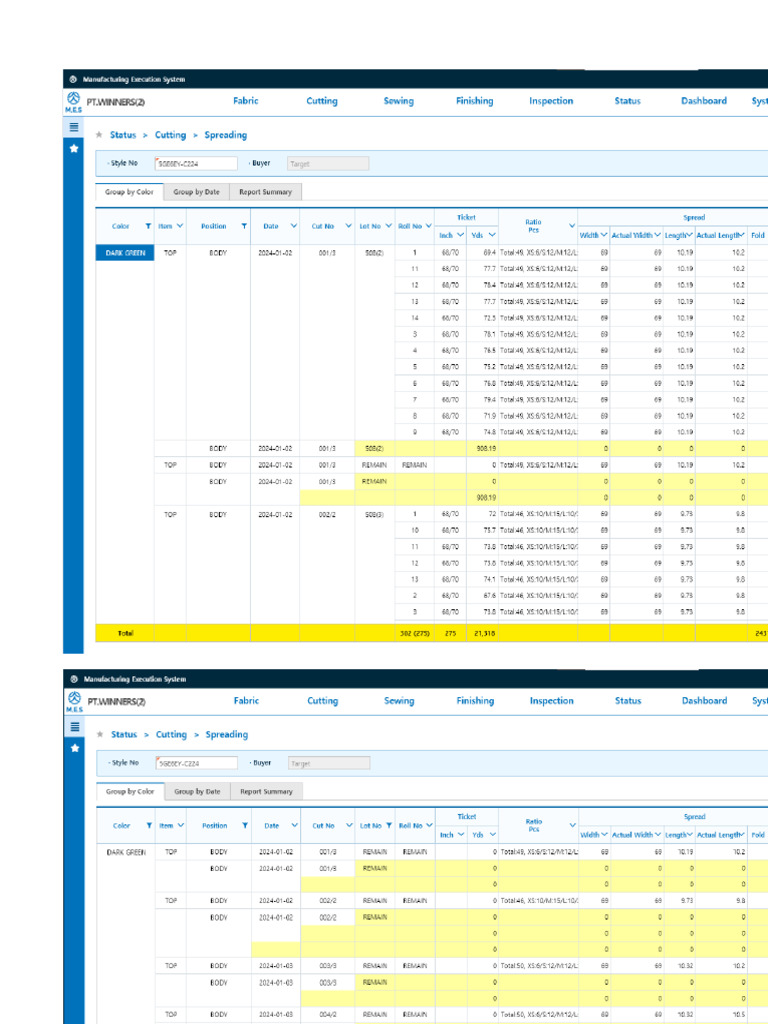This screenshot has height=1024, width=768.
Task: Open the Report Summary tab in the lower window
Action: (x=266, y=791)
